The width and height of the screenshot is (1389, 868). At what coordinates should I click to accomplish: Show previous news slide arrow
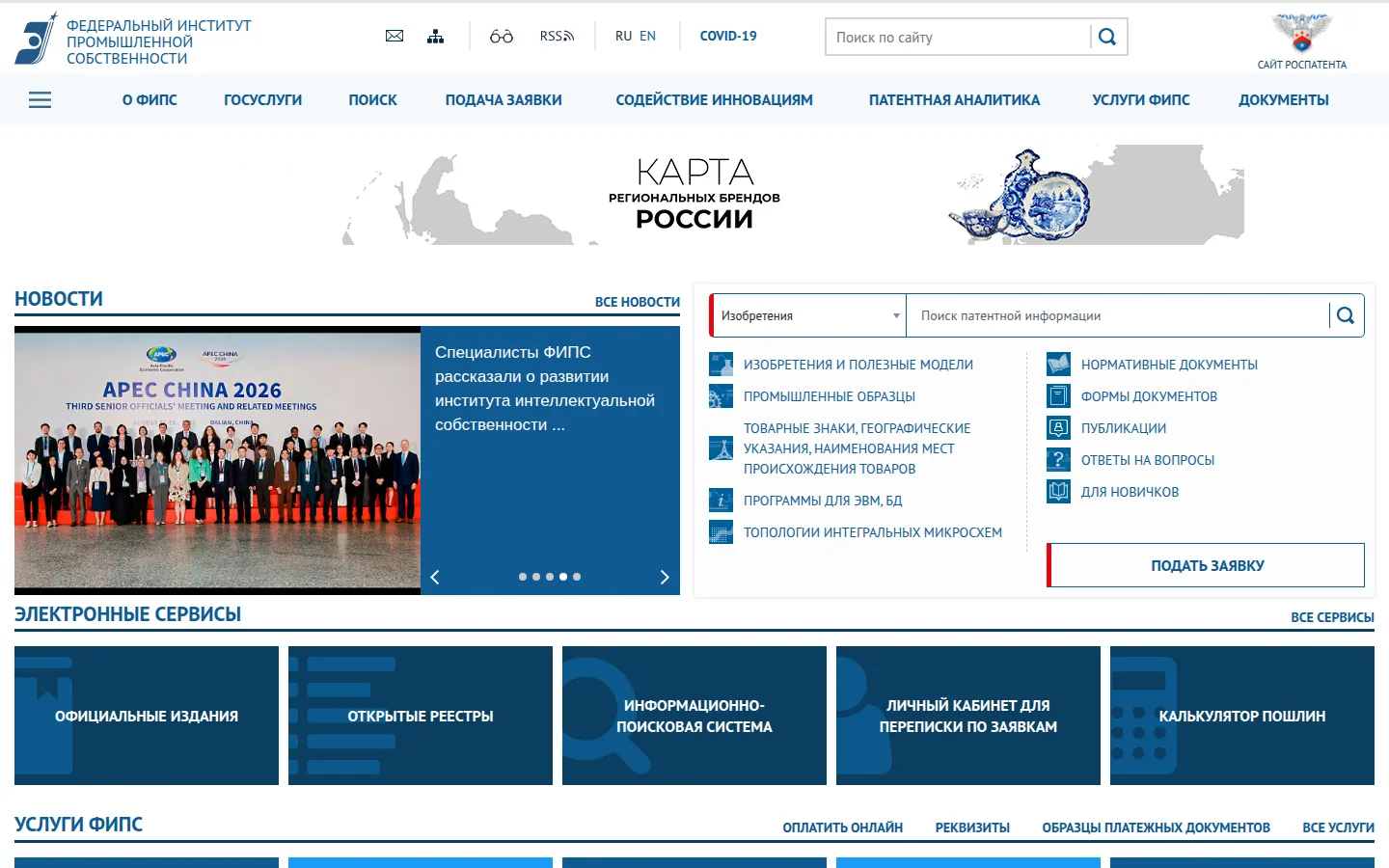pos(435,577)
